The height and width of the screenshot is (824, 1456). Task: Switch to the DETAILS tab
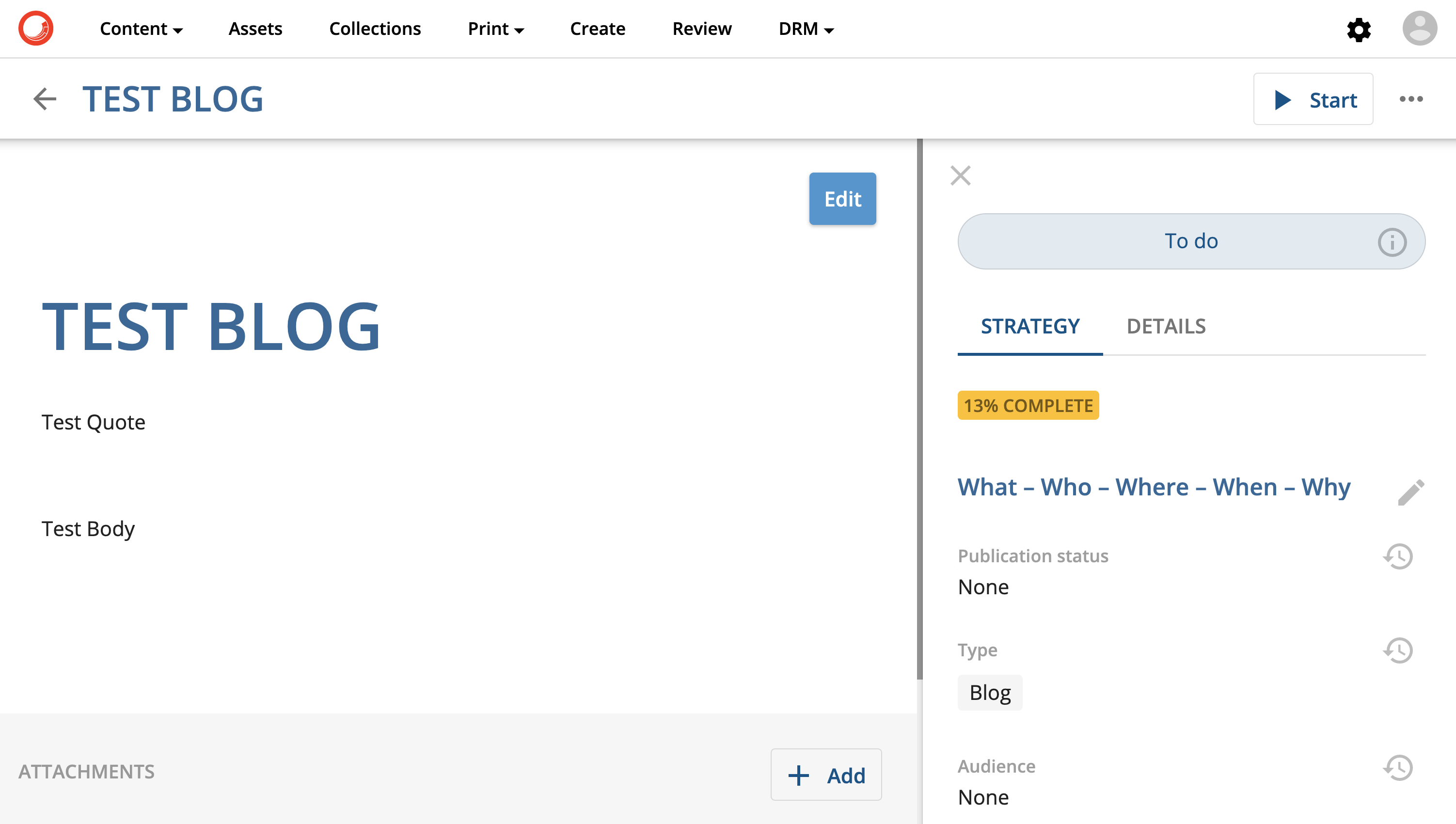(1166, 327)
